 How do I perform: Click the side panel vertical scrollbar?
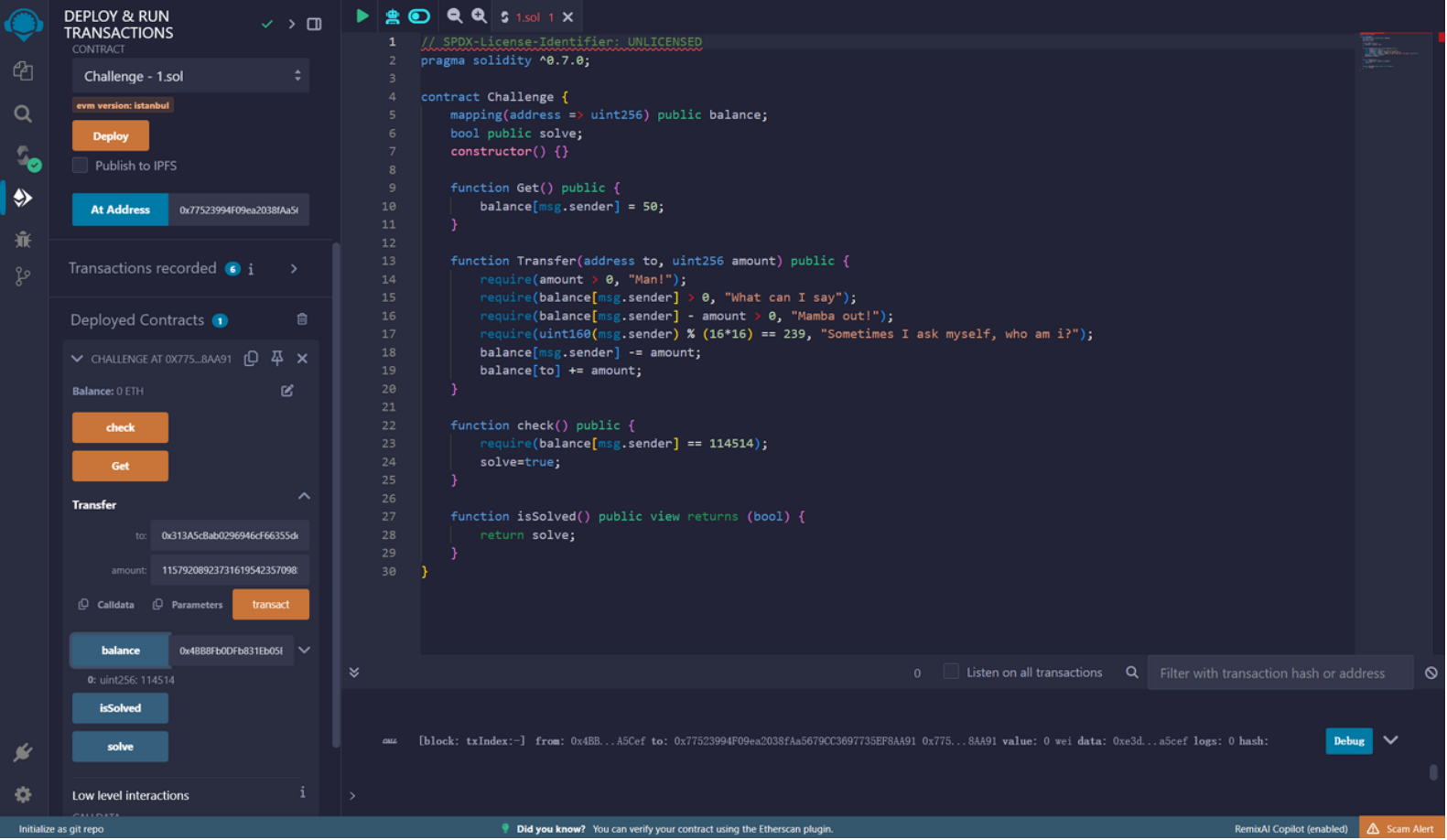[336, 494]
